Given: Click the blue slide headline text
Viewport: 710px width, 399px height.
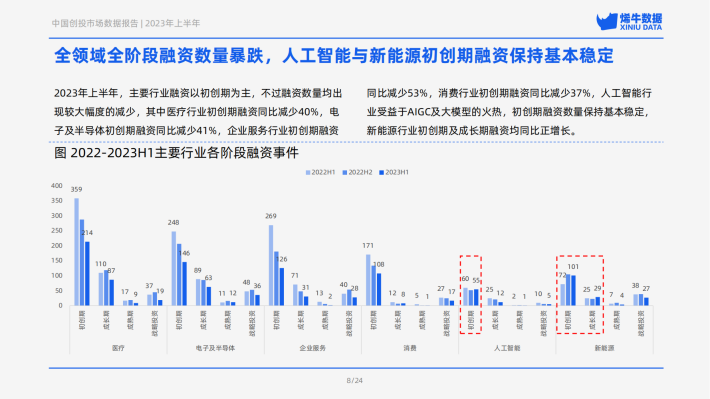Looking at the screenshot, I should pos(334,56).
